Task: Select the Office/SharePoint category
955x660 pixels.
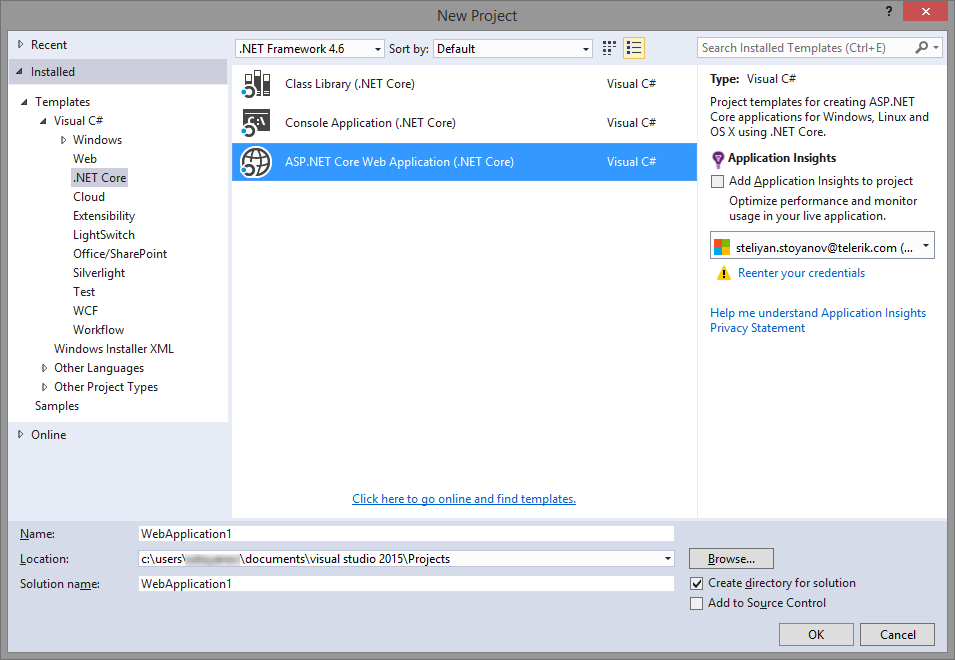Action: pyautogui.click(x=120, y=254)
